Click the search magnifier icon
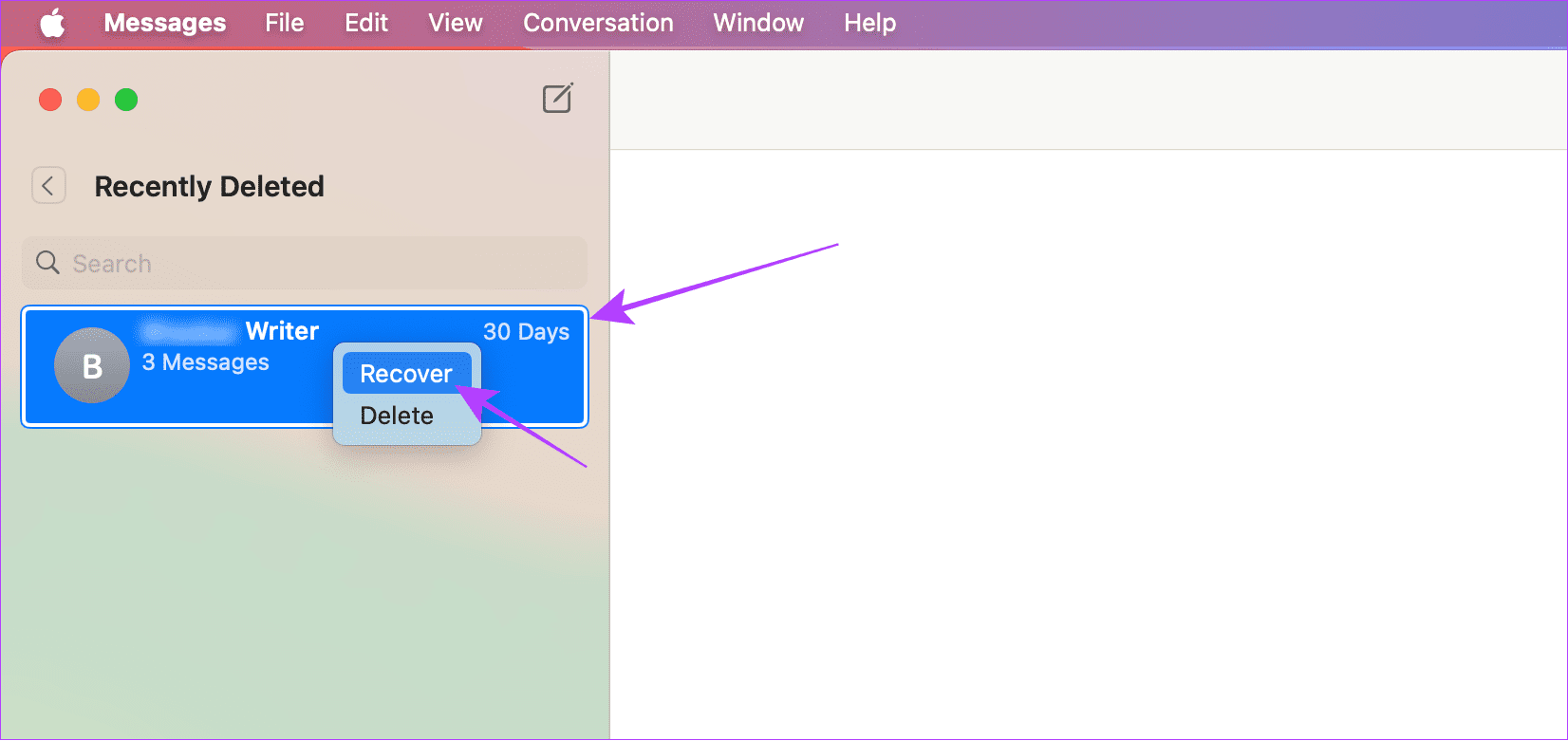The width and height of the screenshot is (1568, 741). pos(47,263)
